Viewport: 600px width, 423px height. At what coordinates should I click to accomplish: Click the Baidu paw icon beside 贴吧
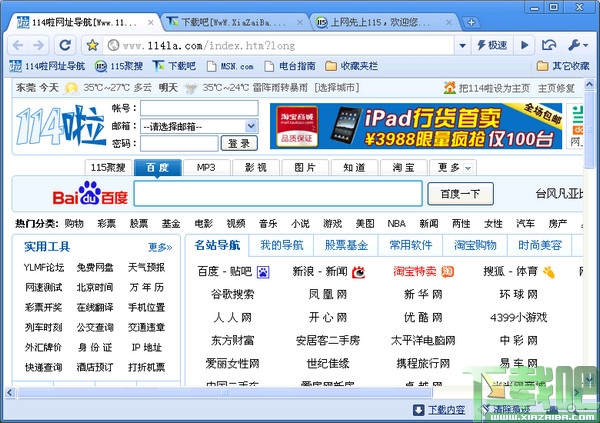coord(263,272)
